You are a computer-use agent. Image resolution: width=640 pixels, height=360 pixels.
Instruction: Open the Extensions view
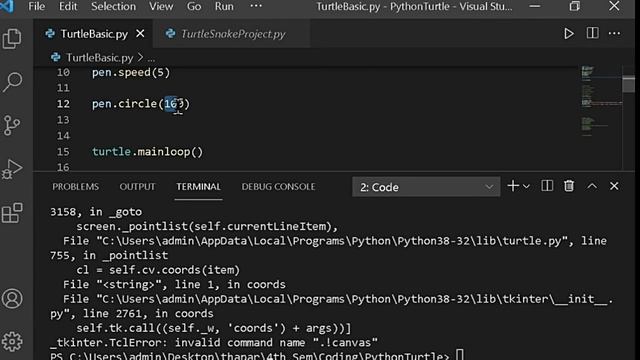pyautogui.click(x=12, y=213)
